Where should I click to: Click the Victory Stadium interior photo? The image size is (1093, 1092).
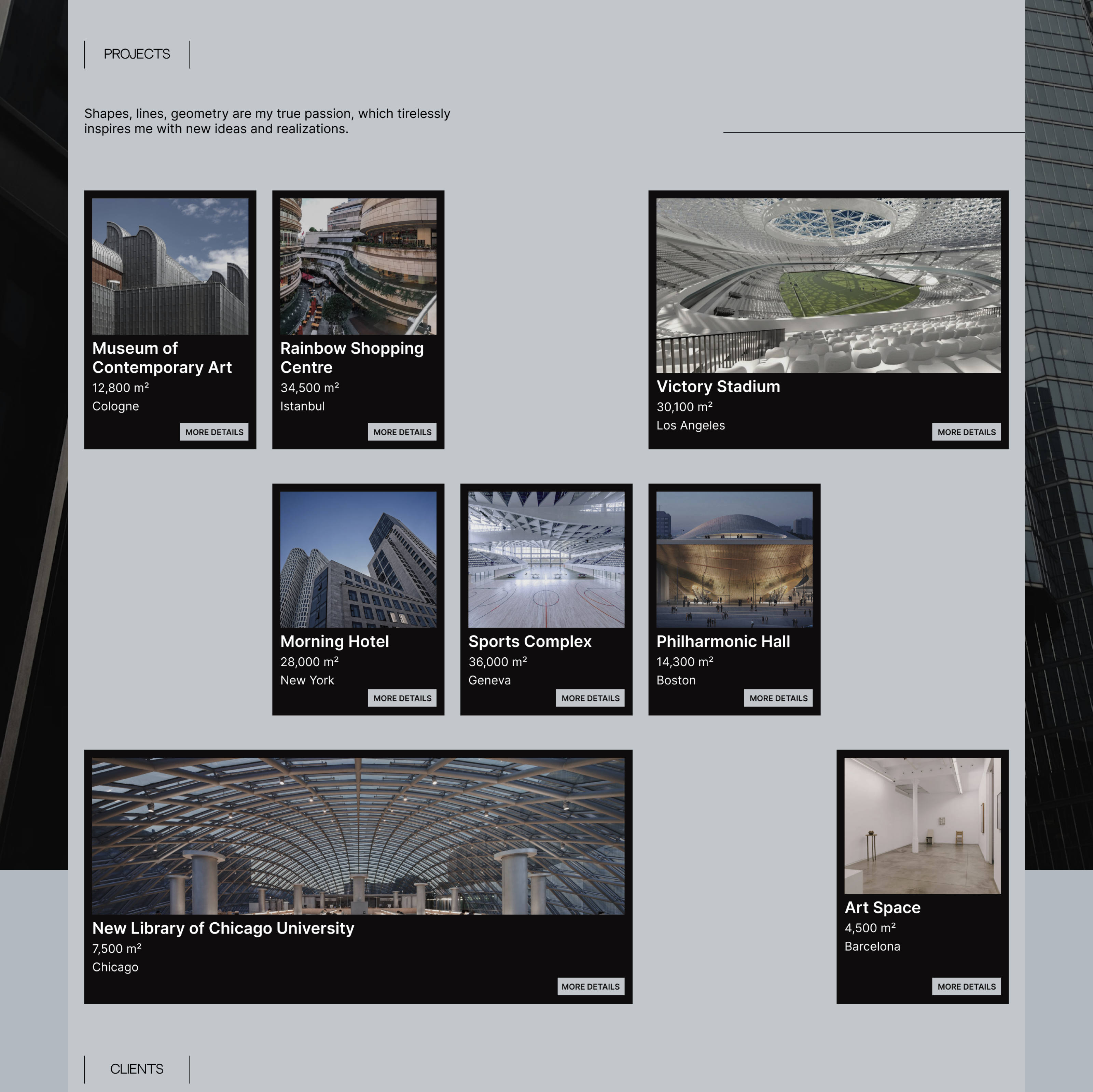(x=828, y=285)
